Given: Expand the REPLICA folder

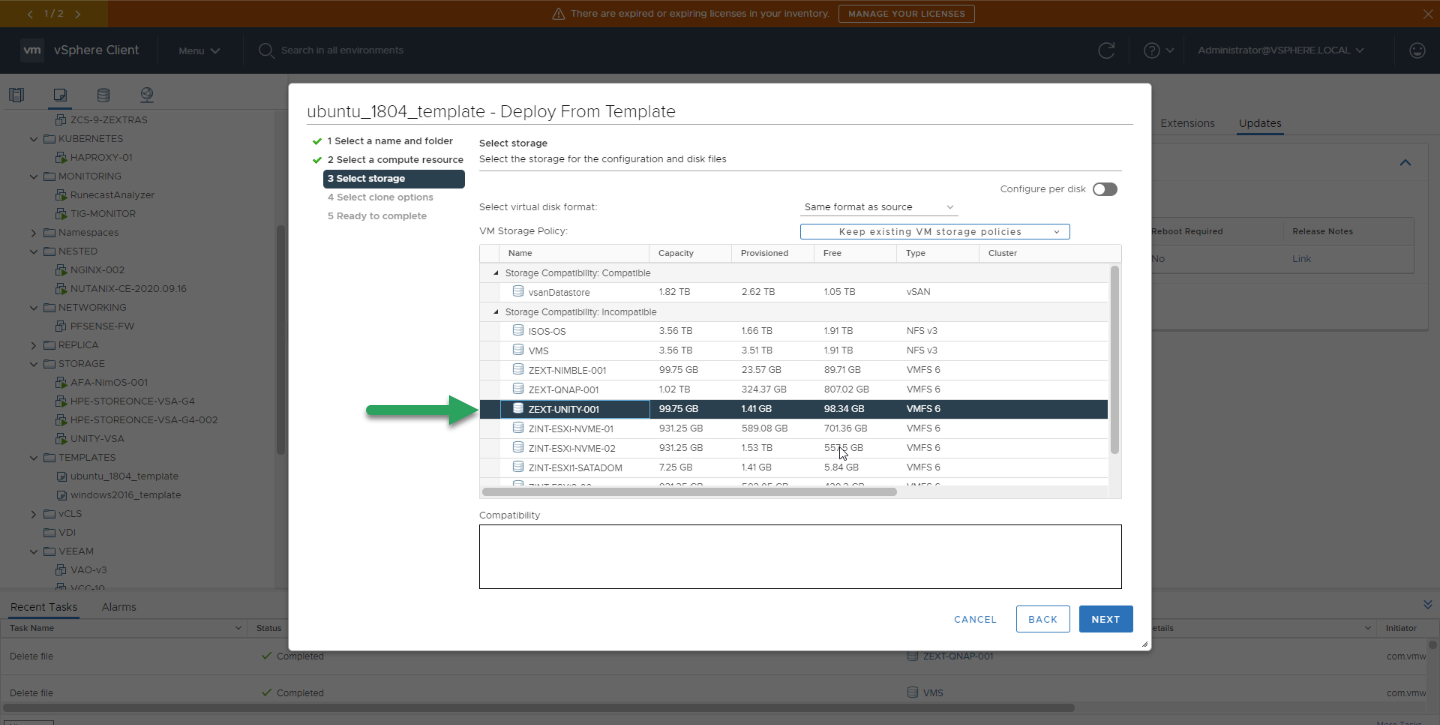Looking at the screenshot, I should tap(35, 345).
